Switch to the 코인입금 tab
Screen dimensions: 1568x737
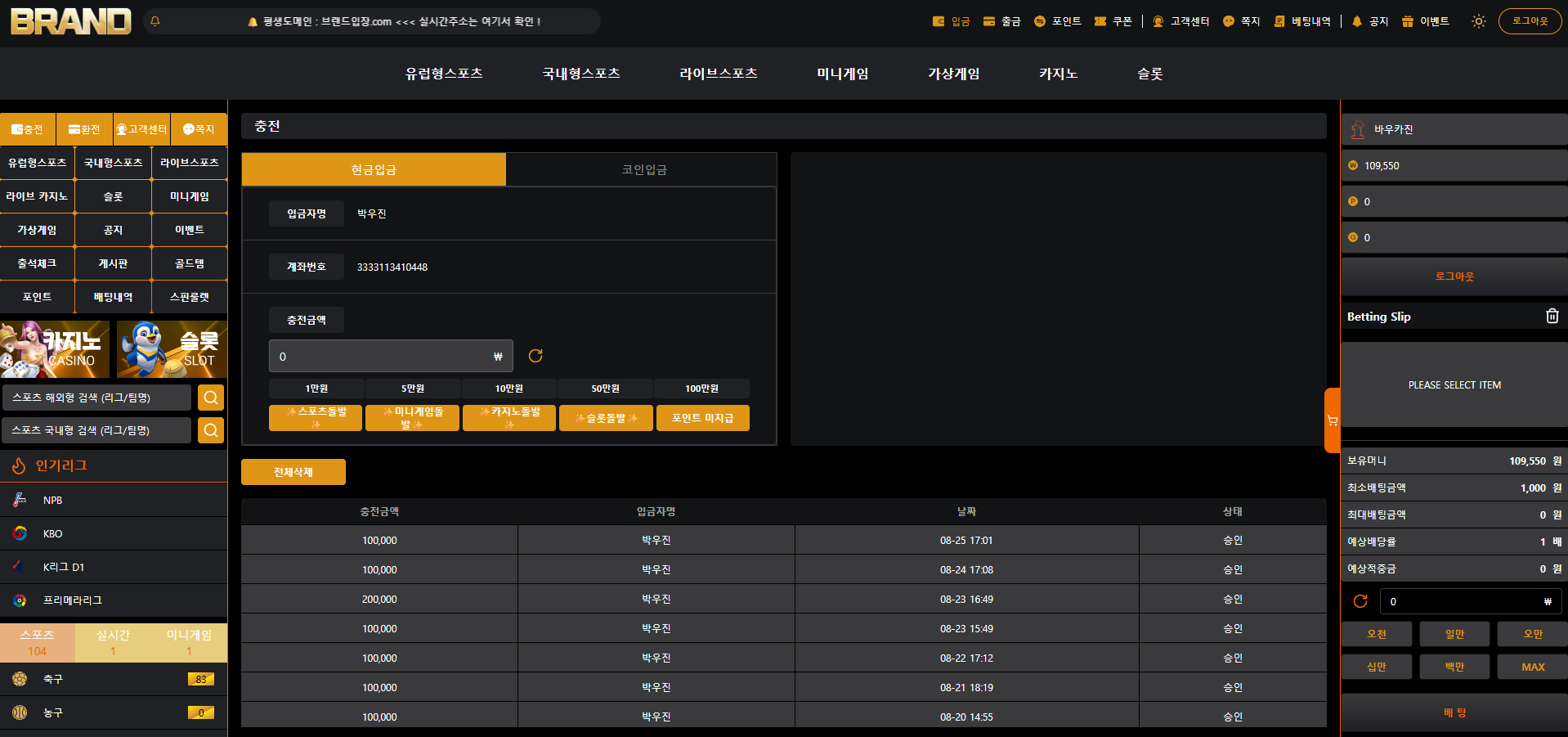click(643, 169)
